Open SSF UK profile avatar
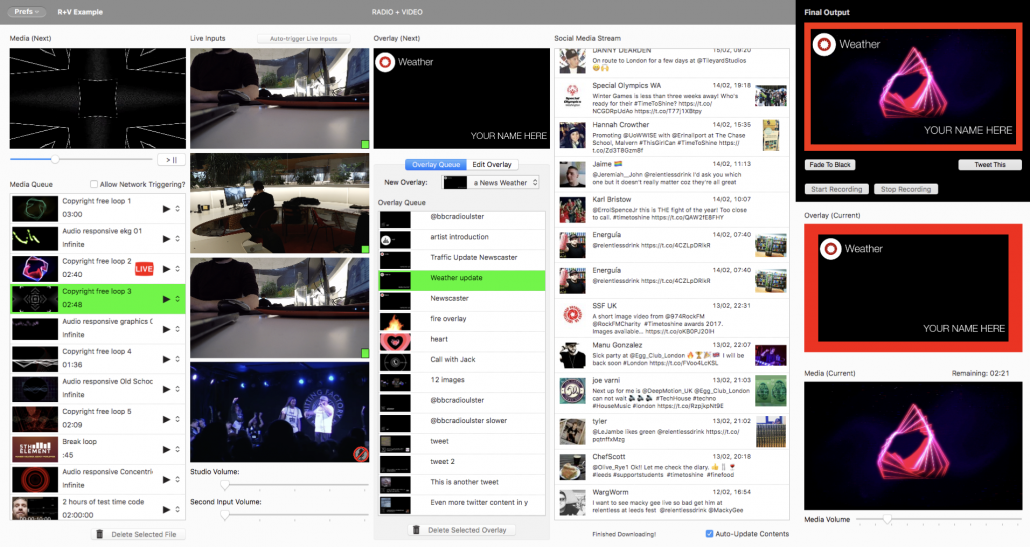Screen dimensions: 1030x547 572,315
